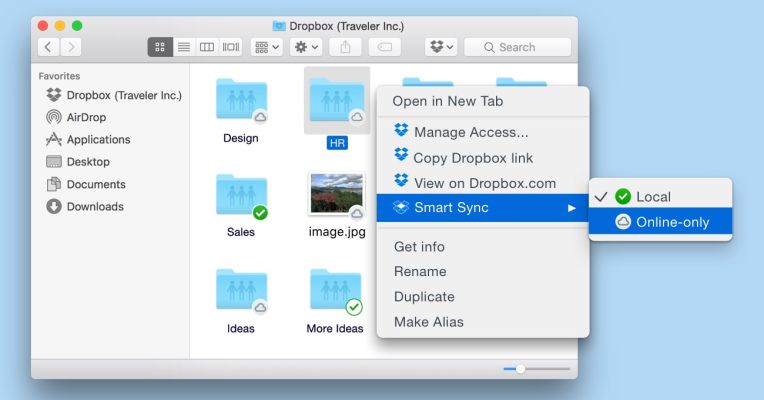Image resolution: width=764 pixels, height=400 pixels.
Task: Expand the Smart Sync submenu
Action: tap(483, 208)
